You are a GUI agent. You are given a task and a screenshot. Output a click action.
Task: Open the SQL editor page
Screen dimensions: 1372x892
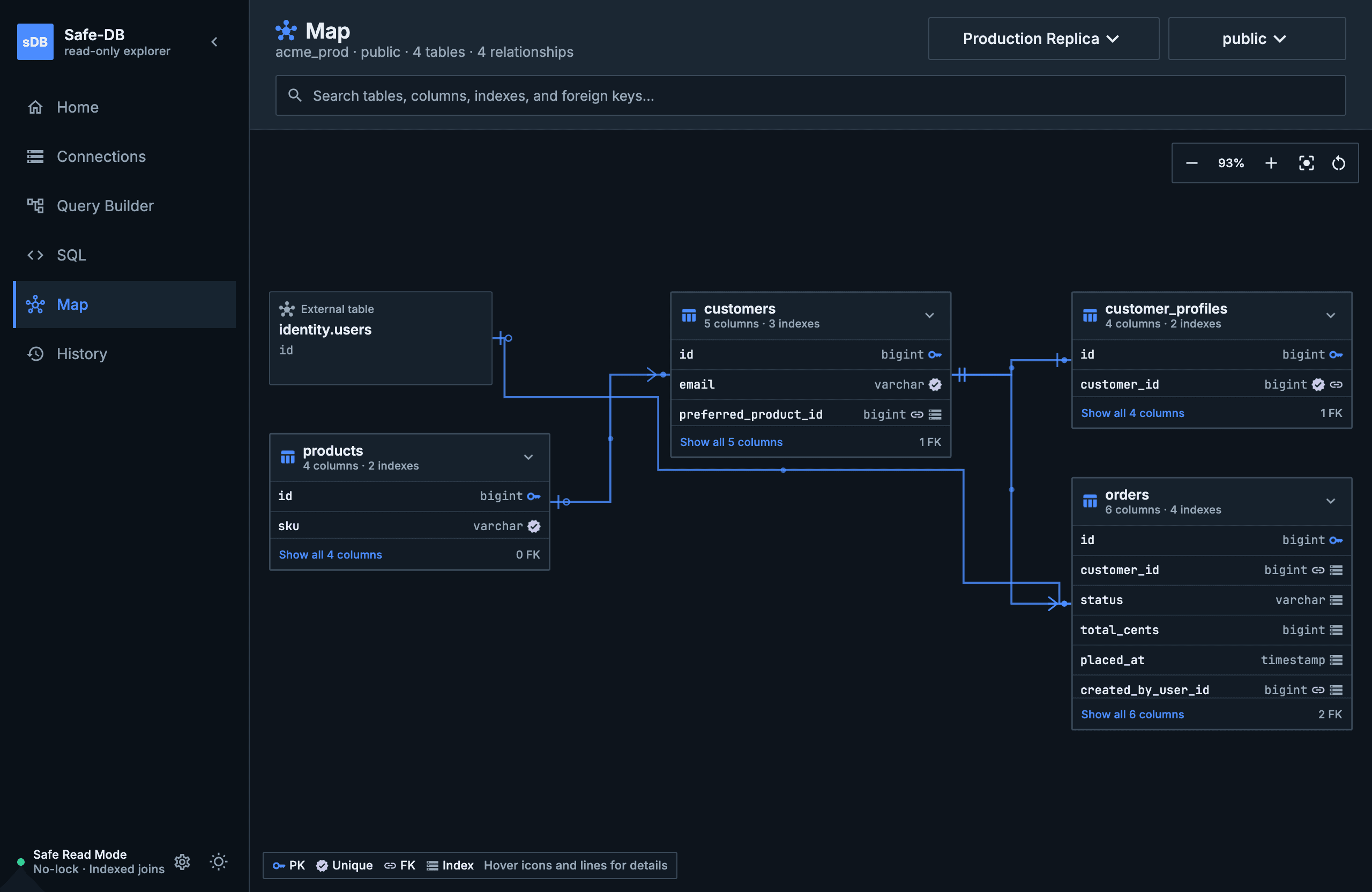tap(124, 256)
